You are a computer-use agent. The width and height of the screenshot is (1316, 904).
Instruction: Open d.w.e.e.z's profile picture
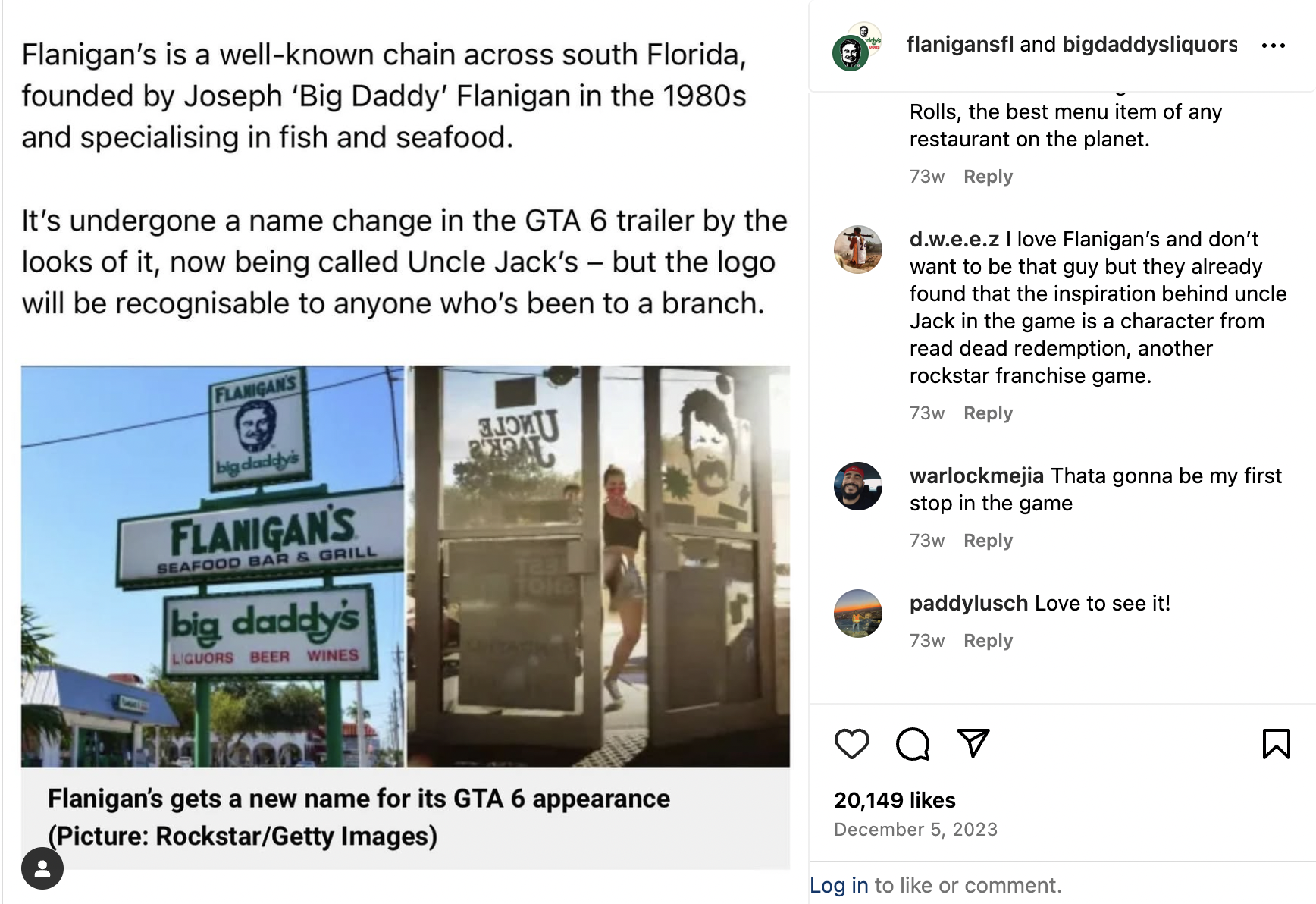coord(858,250)
